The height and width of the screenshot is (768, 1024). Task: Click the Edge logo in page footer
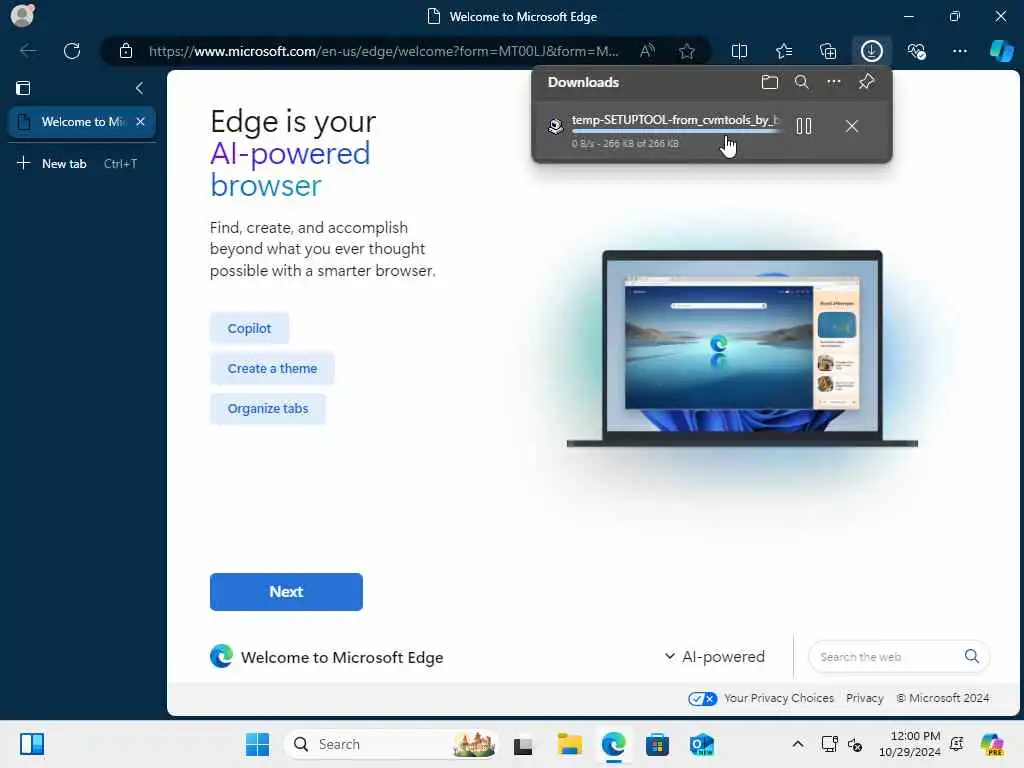(x=221, y=656)
